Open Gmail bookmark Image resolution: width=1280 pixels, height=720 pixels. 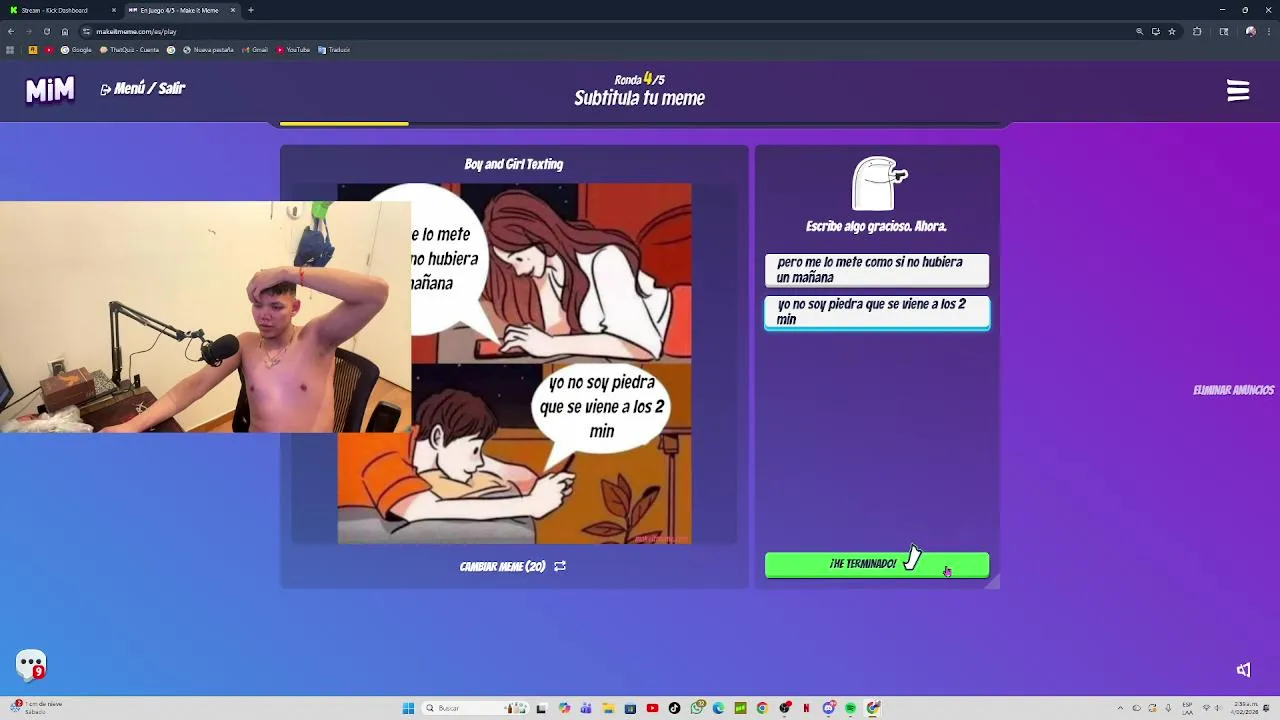[x=254, y=50]
